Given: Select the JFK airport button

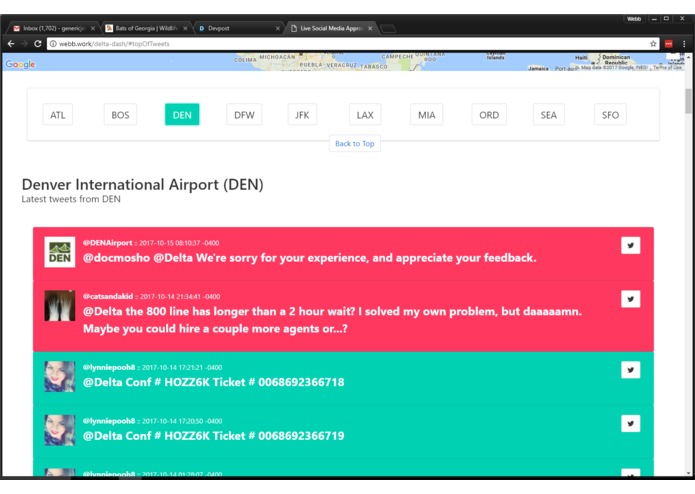Looking at the screenshot, I should pos(302,115).
